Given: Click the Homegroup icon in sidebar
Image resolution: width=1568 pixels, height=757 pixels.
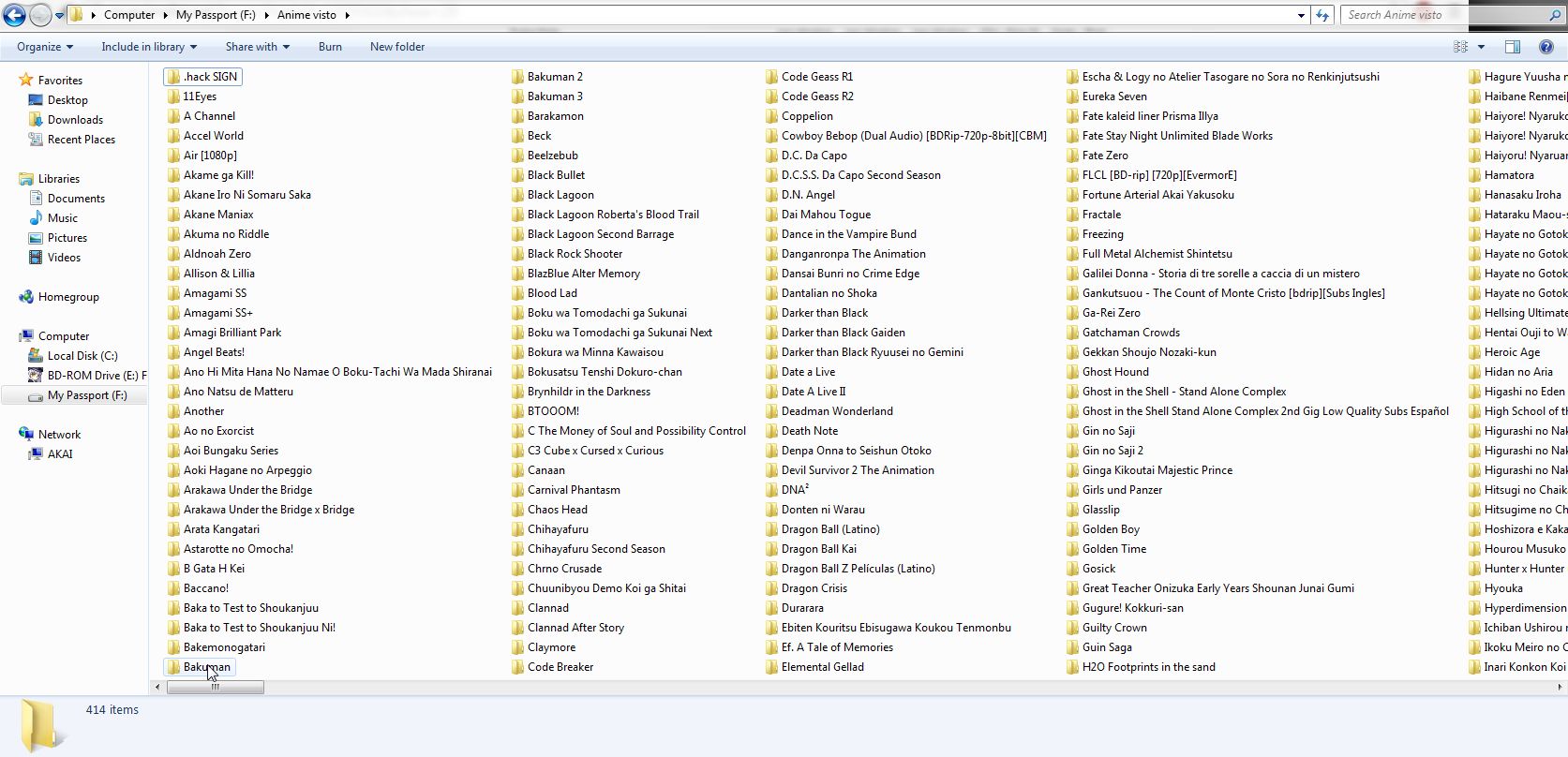Looking at the screenshot, I should point(26,297).
